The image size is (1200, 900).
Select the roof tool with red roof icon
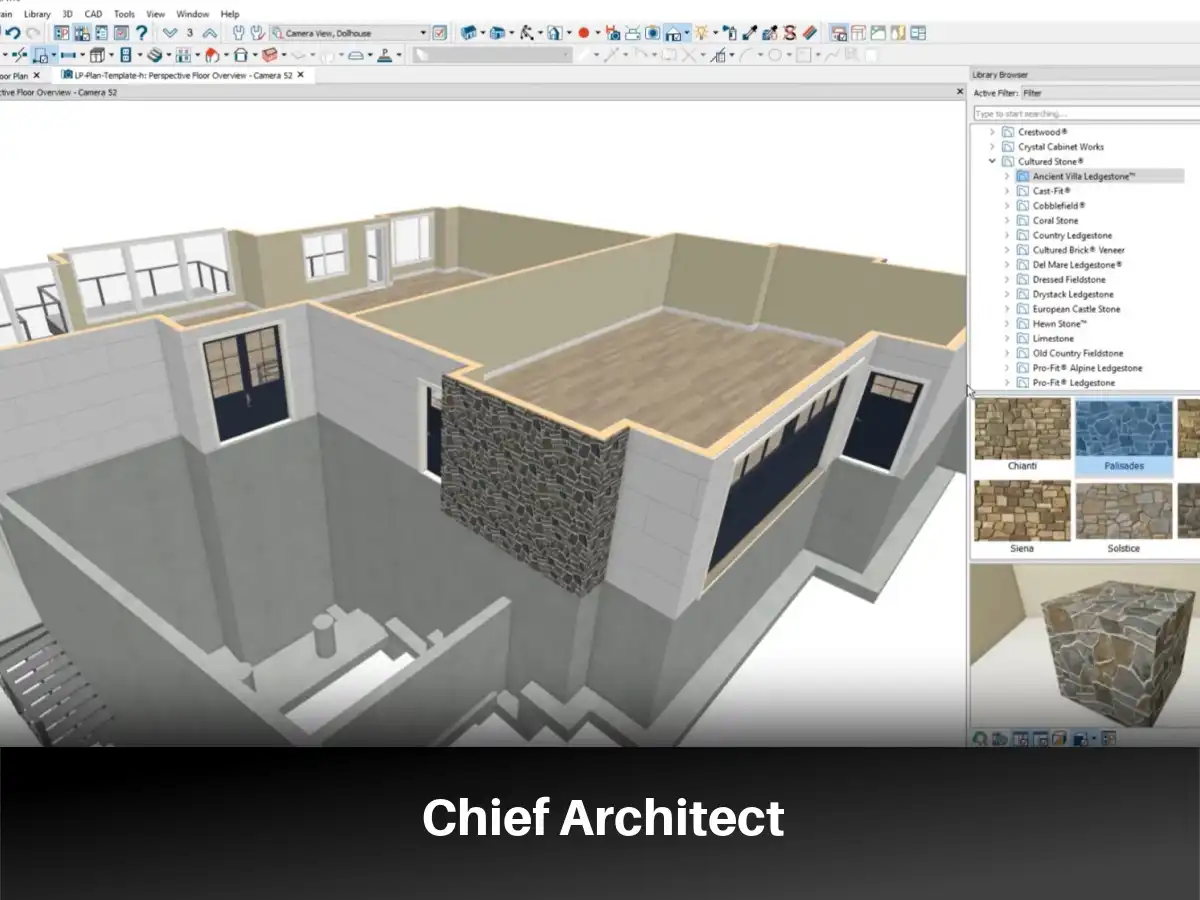(x=212, y=54)
